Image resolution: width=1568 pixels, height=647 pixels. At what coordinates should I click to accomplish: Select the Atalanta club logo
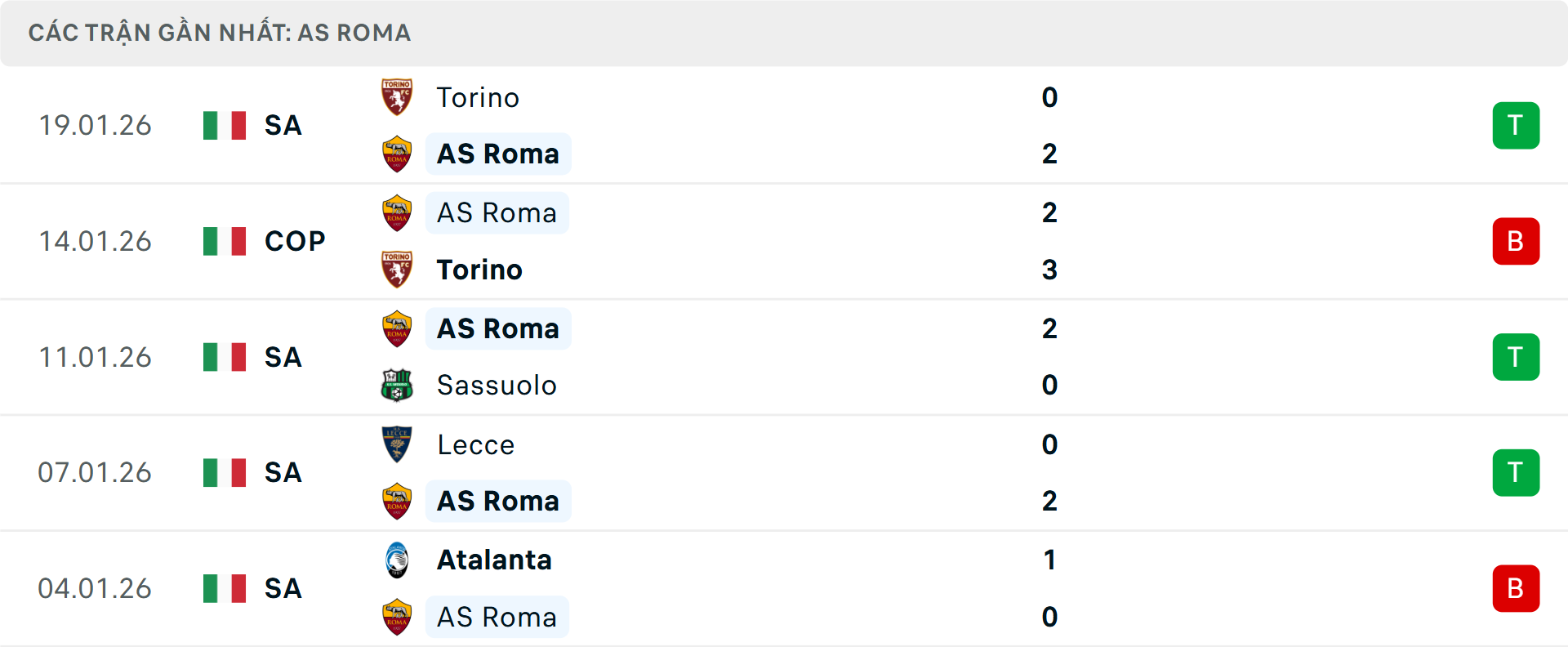397,560
